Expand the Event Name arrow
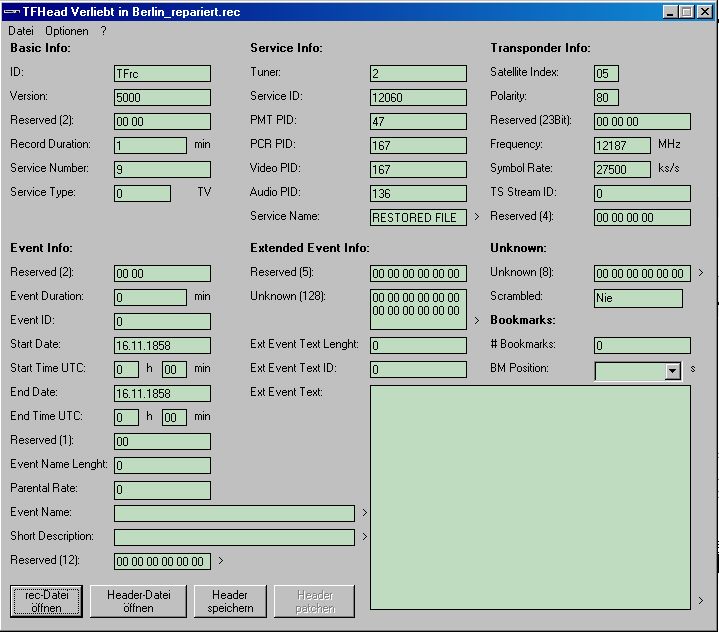Image resolution: width=719 pixels, height=632 pixels. (365, 513)
